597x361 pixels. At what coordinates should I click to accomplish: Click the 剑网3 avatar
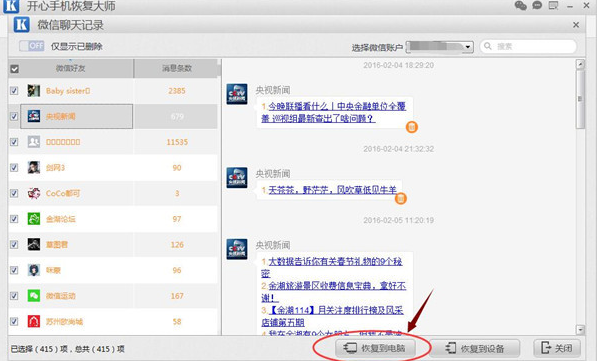[34, 168]
